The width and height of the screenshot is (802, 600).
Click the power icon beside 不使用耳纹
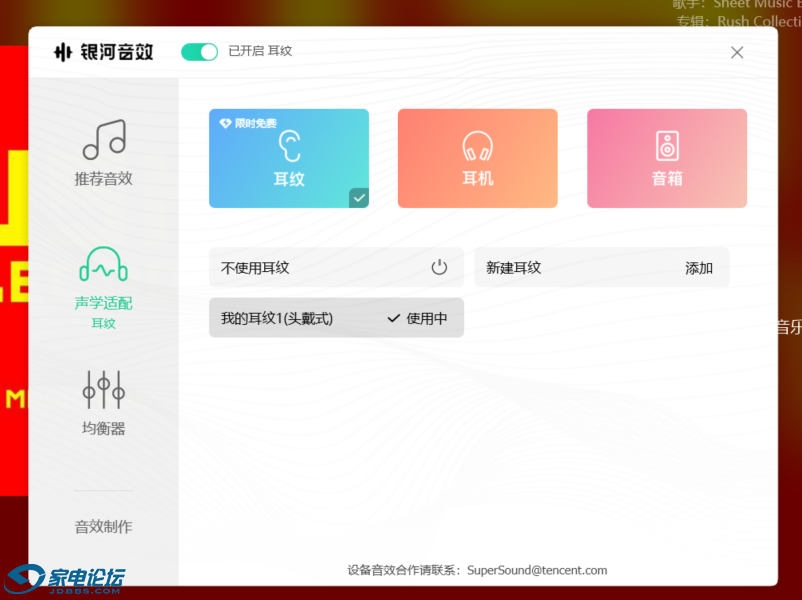(x=439, y=267)
